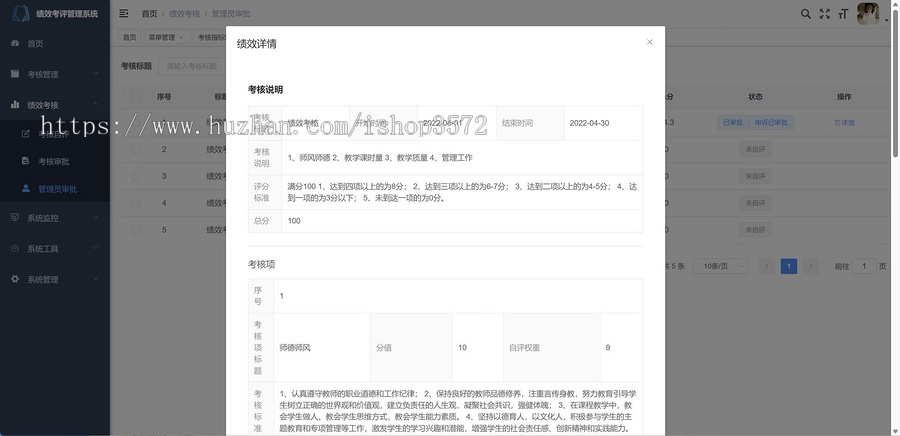Click the 自评权重 value 9
Viewport: 900px width, 436px height.
tap(608, 348)
